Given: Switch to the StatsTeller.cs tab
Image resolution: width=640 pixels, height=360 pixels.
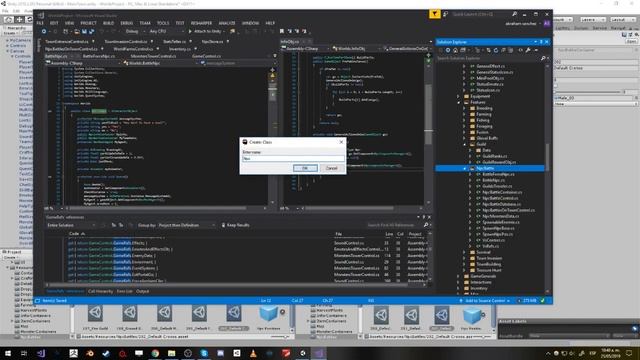Looking at the screenshot, I should [x=174, y=42].
